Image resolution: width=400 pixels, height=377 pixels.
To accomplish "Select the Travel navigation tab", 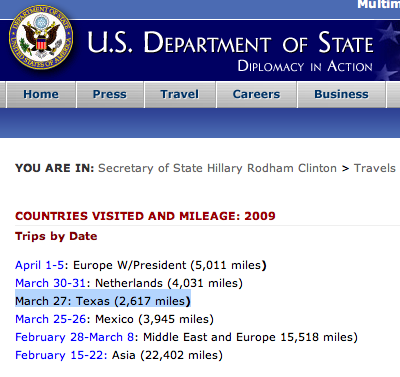I will 180,94.
